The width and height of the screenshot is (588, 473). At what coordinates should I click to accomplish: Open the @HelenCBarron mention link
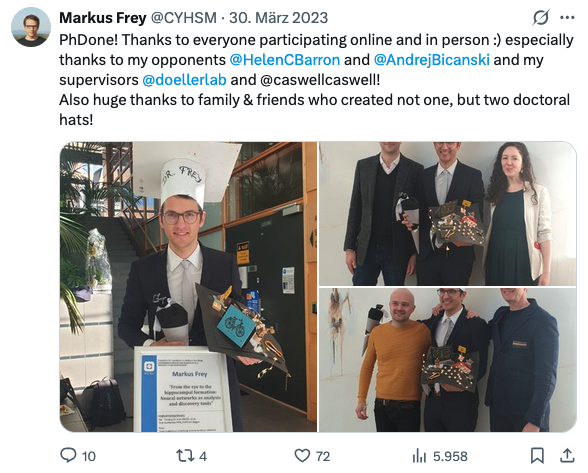(285, 60)
